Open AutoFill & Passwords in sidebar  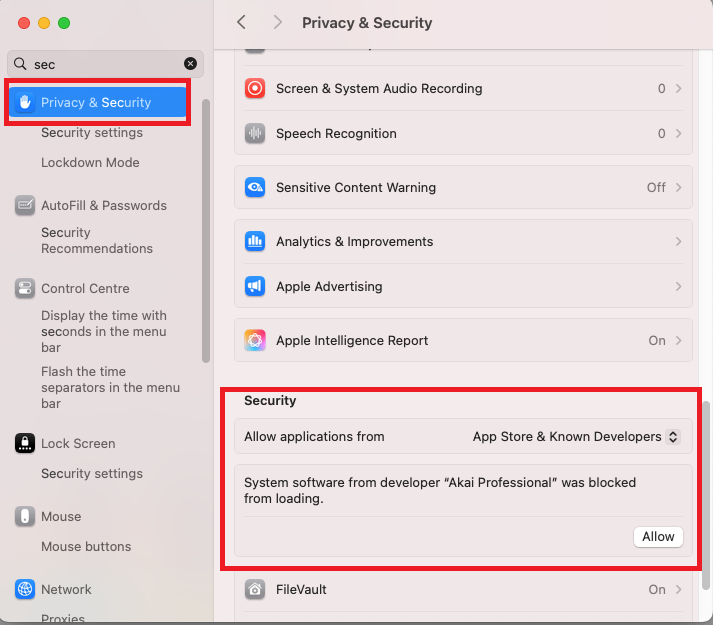[104, 205]
